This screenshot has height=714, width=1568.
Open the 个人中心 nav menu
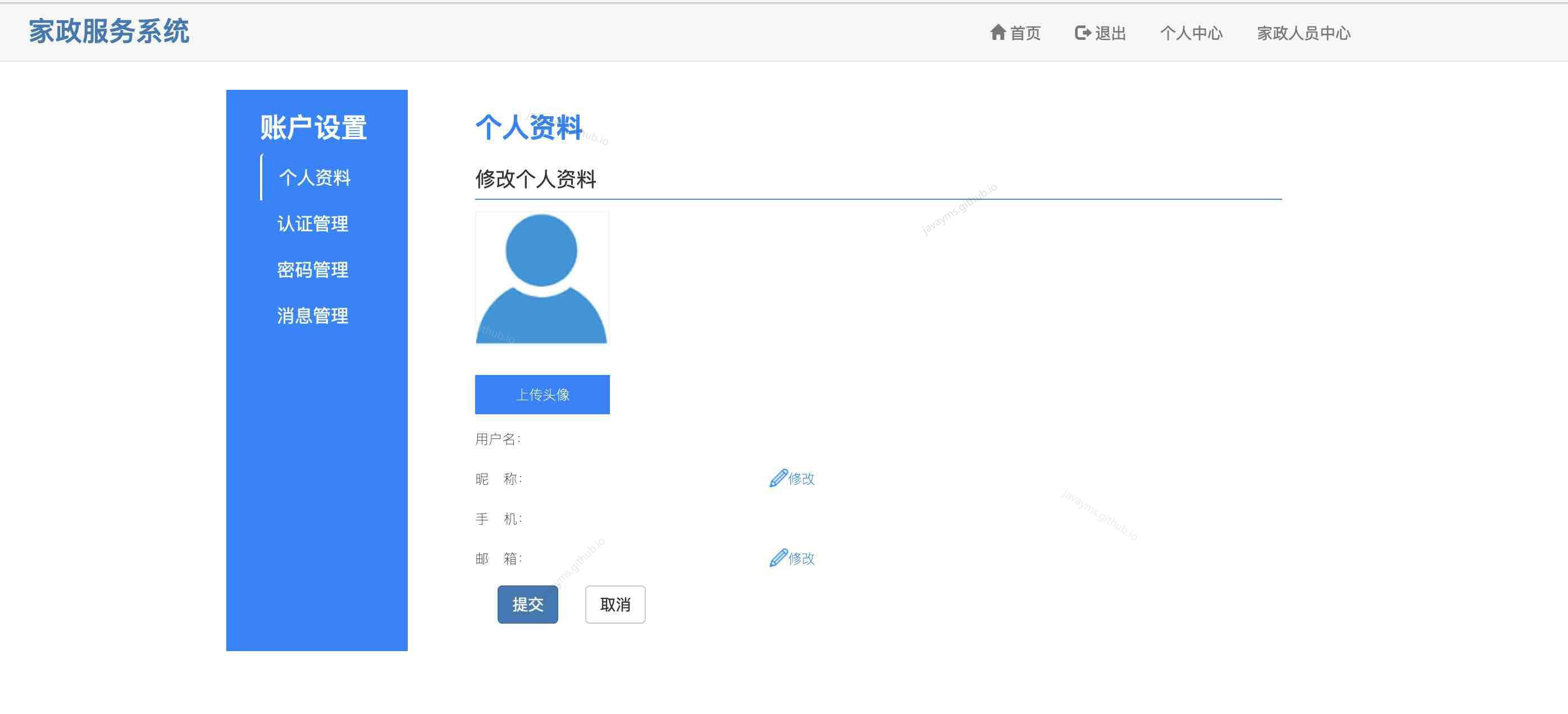pyautogui.click(x=1191, y=33)
